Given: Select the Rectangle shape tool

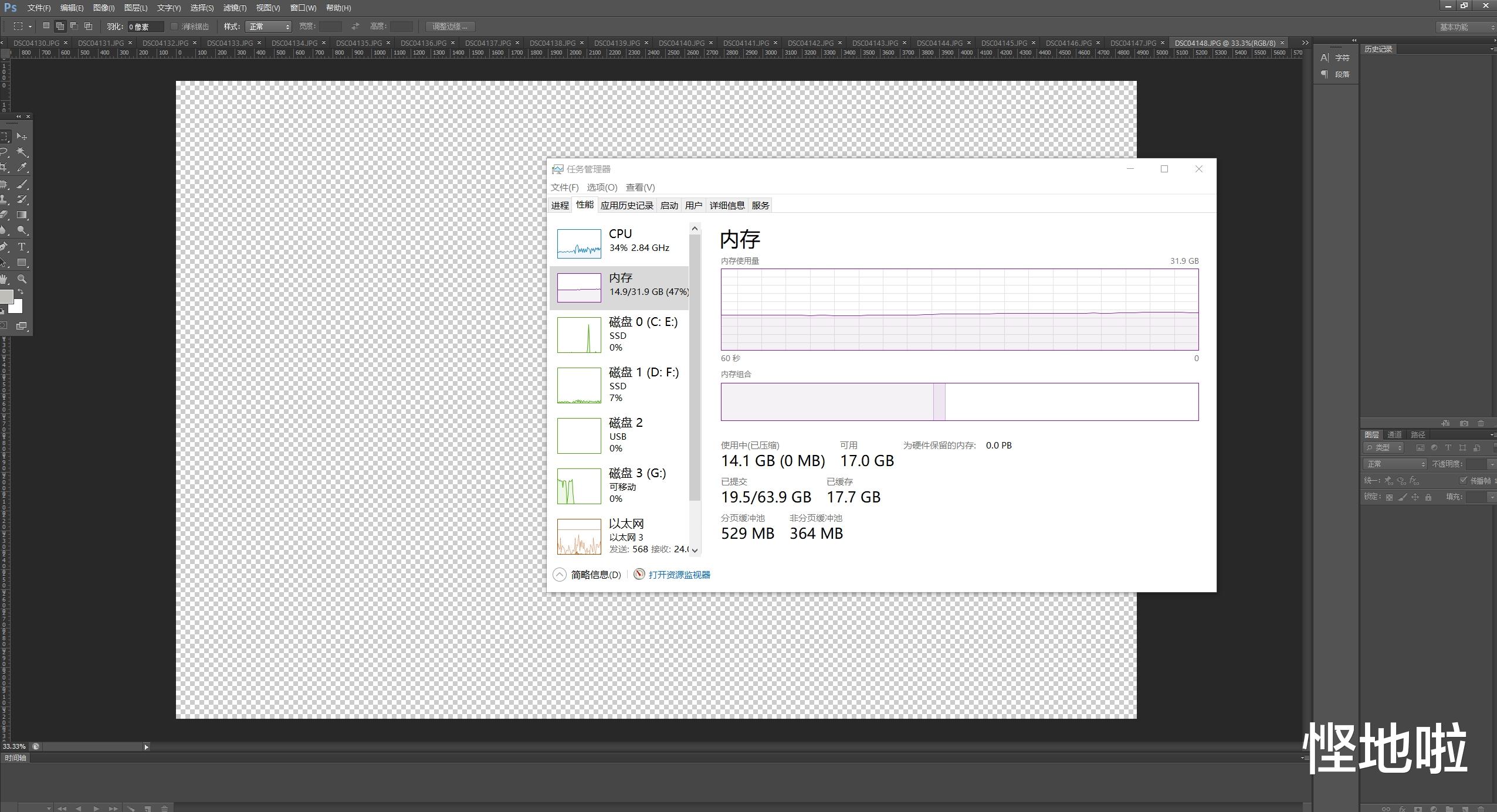Looking at the screenshot, I should click(22, 263).
